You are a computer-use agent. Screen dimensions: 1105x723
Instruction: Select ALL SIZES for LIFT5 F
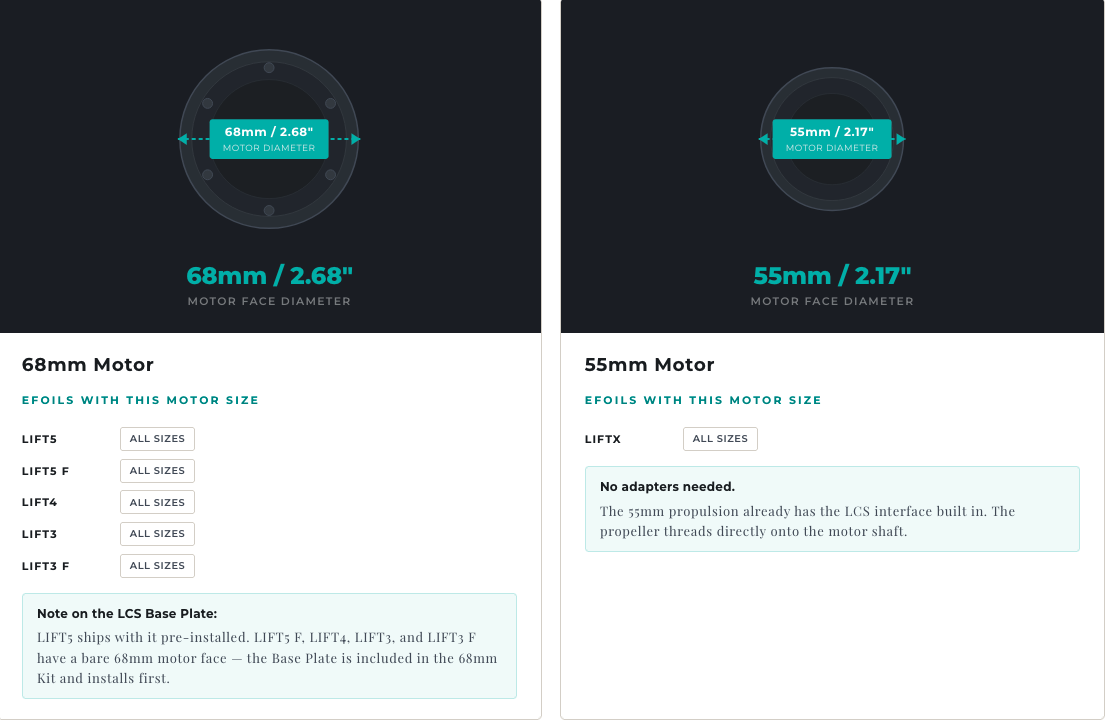point(157,471)
